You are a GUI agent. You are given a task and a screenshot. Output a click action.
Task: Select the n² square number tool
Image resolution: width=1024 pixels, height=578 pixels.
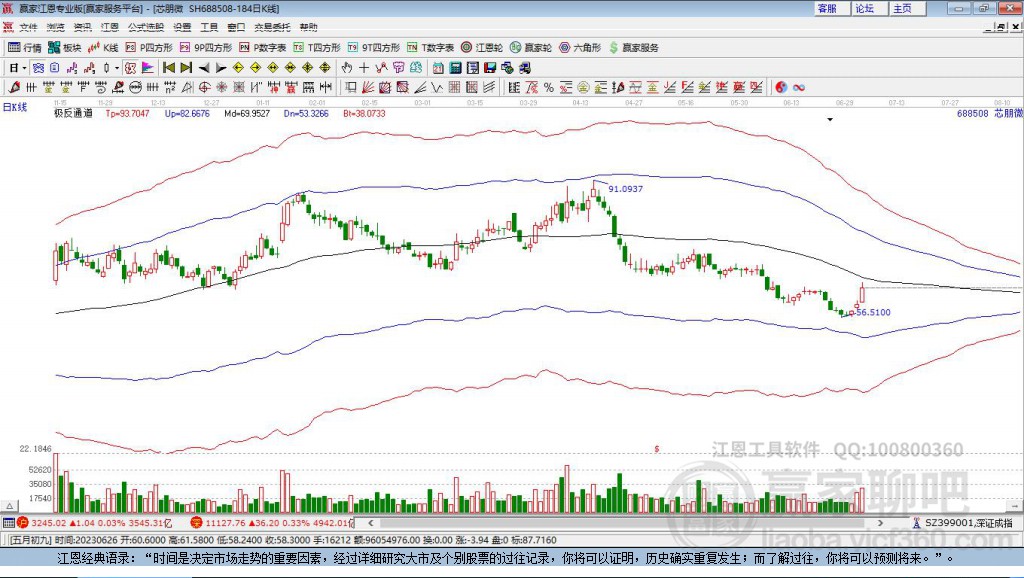170,87
